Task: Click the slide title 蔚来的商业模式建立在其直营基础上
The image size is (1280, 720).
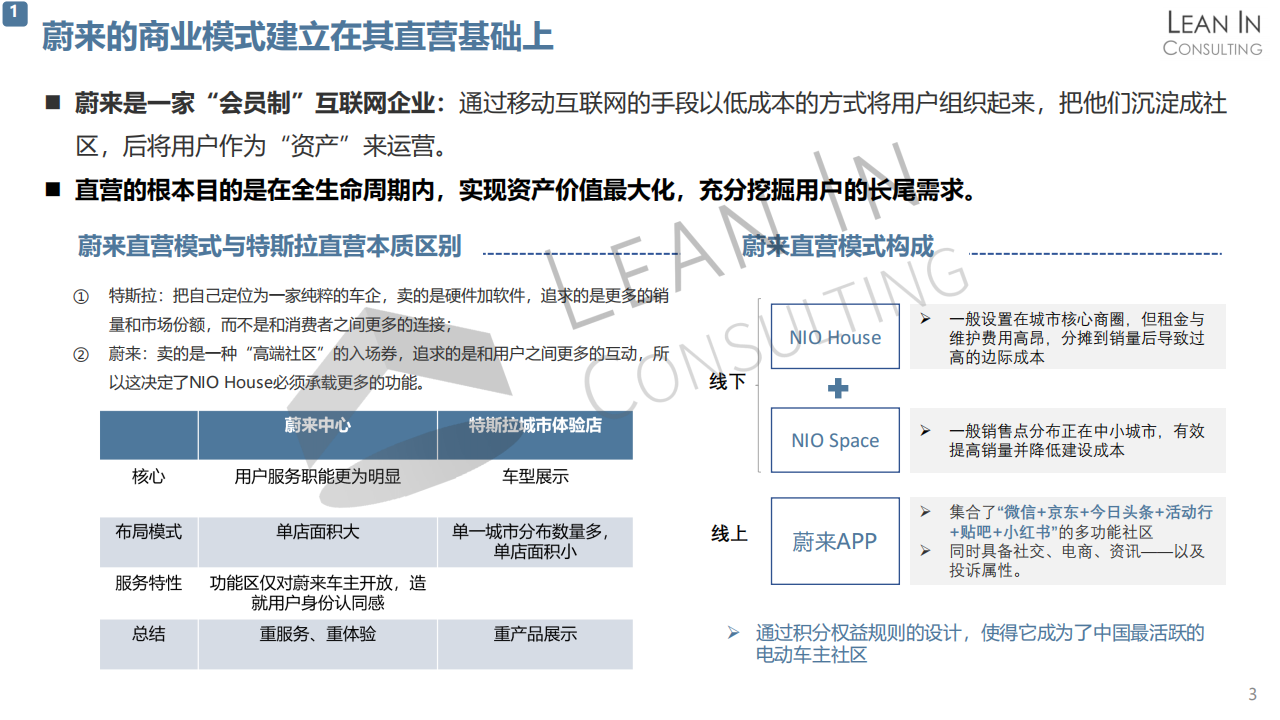Action: pyautogui.click(x=297, y=37)
